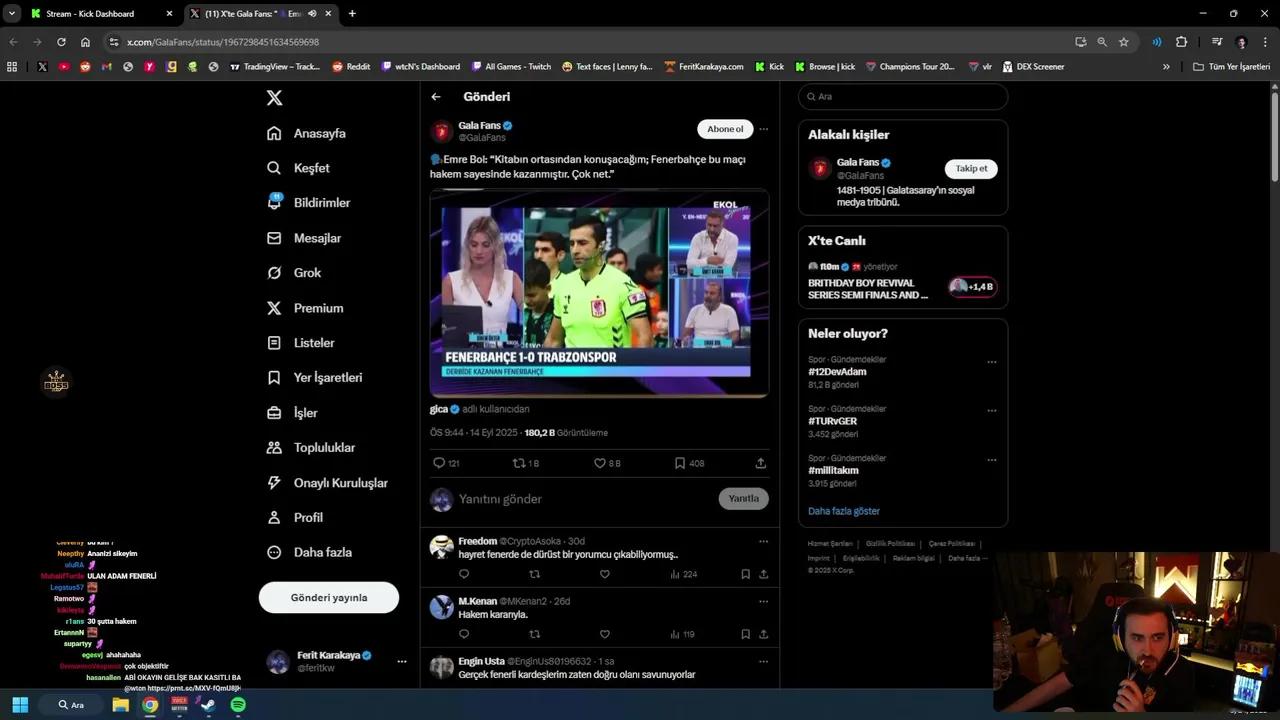The image size is (1280, 720).
Task: Open the #12DevAdam trend
Action: (x=837, y=372)
